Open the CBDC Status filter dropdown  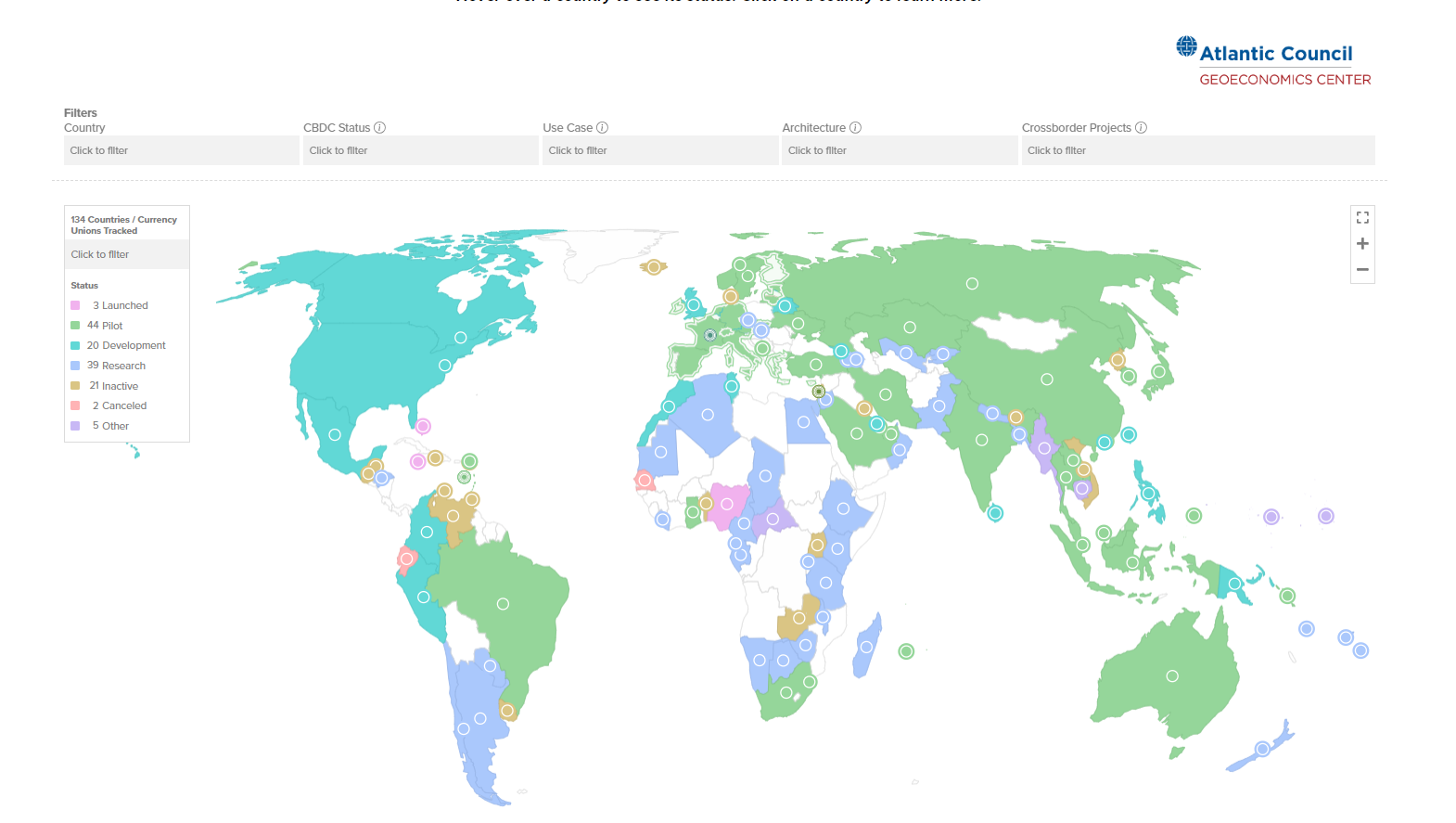420,150
